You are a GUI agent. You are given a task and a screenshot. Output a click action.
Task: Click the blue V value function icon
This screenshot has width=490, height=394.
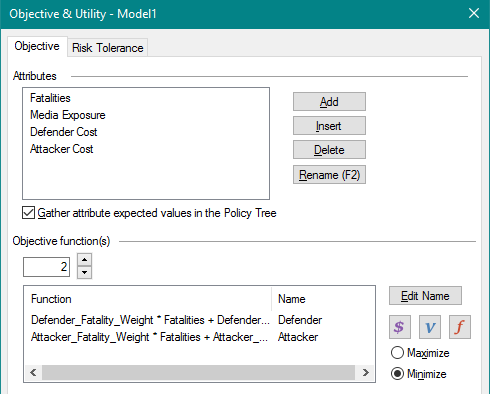point(430,327)
